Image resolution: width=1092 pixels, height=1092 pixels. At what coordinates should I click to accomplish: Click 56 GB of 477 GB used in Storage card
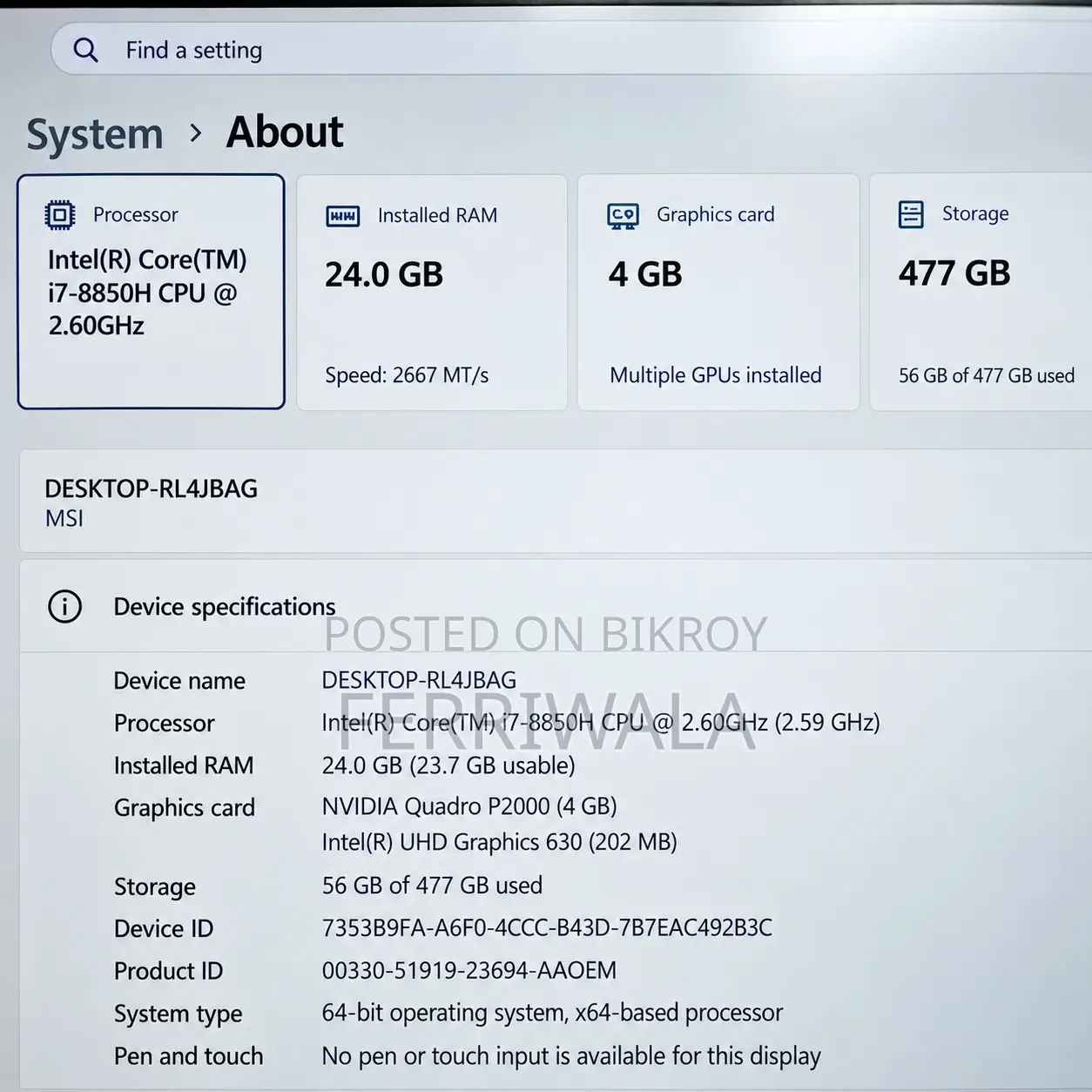click(x=987, y=375)
